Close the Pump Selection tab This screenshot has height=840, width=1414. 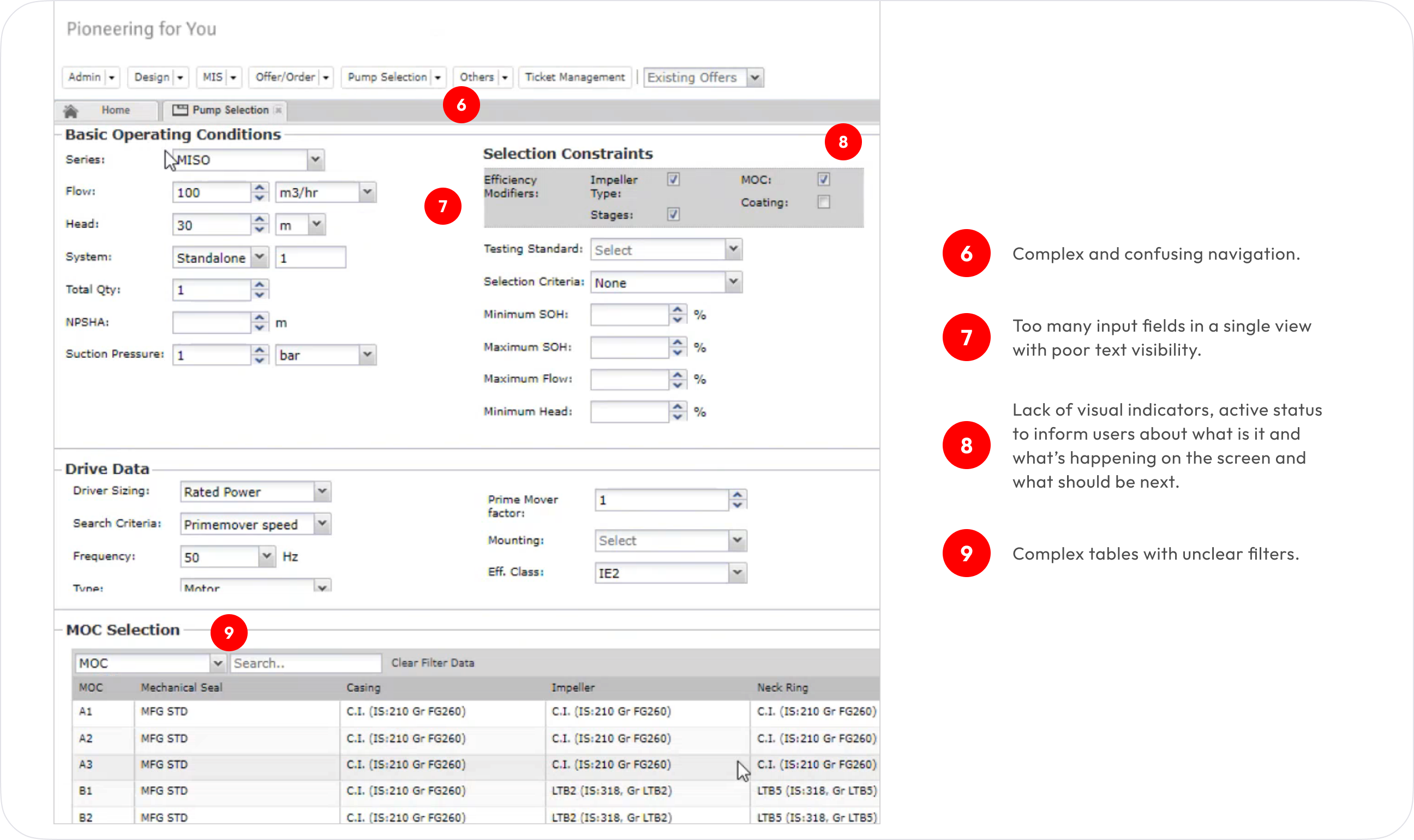click(x=278, y=110)
